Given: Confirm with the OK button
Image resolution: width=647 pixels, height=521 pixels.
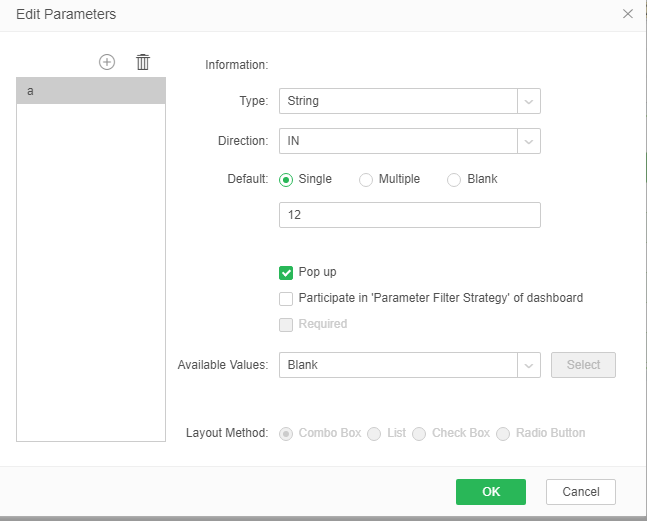Looking at the screenshot, I should 491,492.
